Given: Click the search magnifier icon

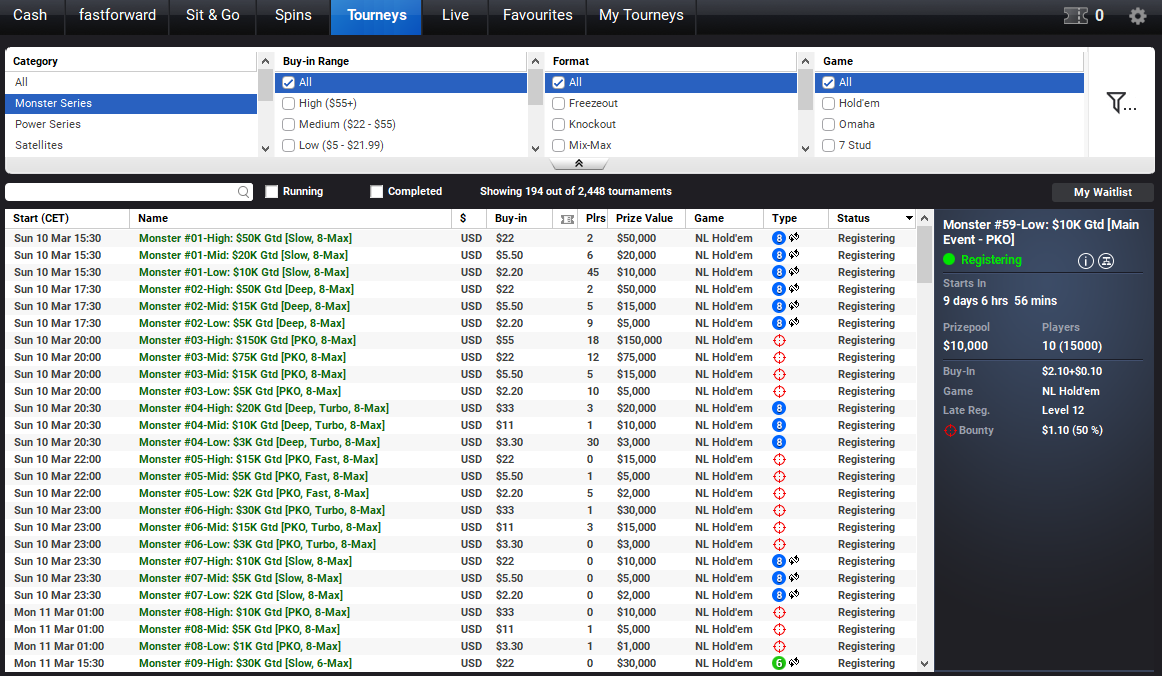Looking at the screenshot, I should 244,192.
